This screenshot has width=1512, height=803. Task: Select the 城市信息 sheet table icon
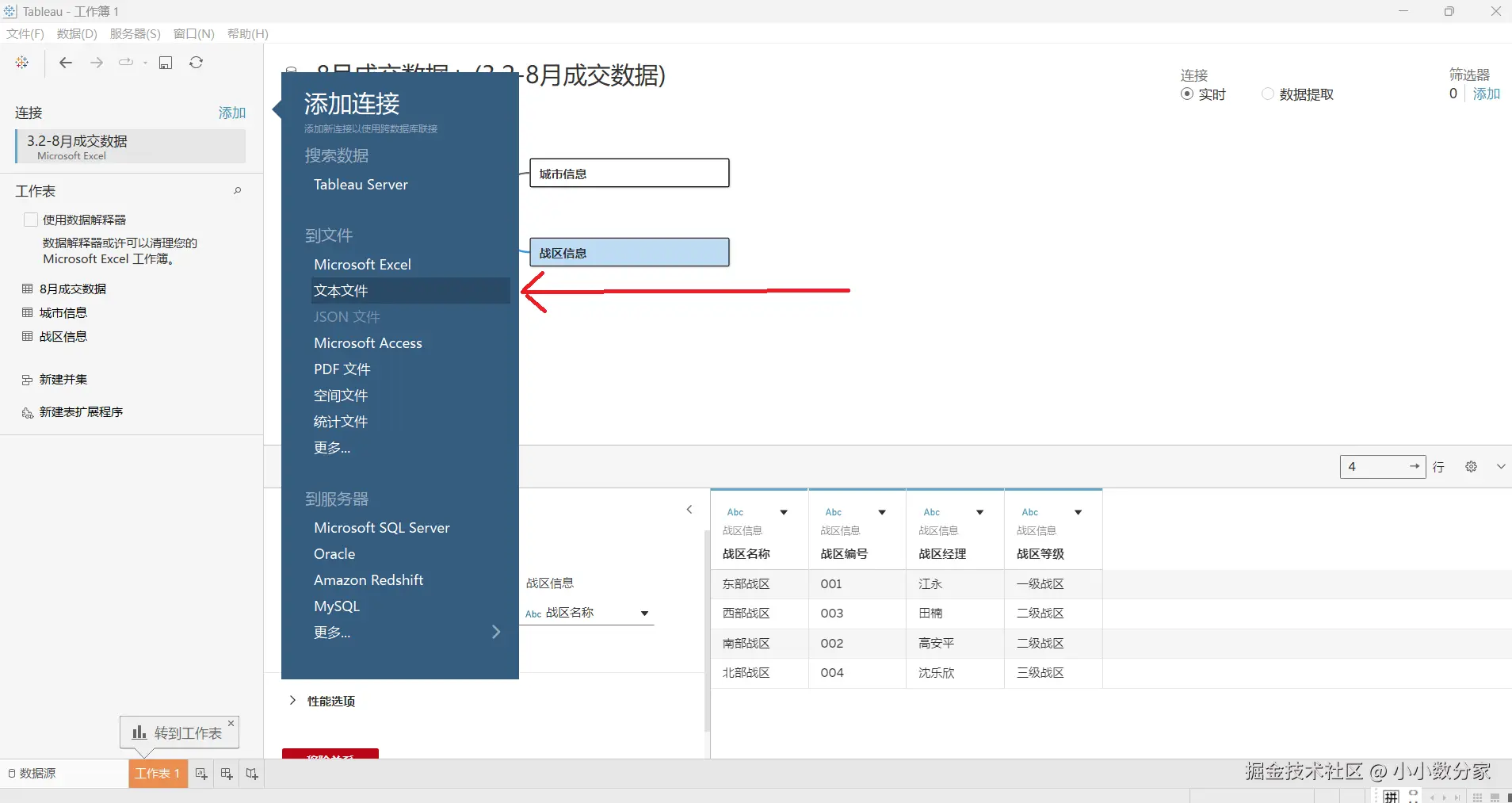(x=28, y=312)
